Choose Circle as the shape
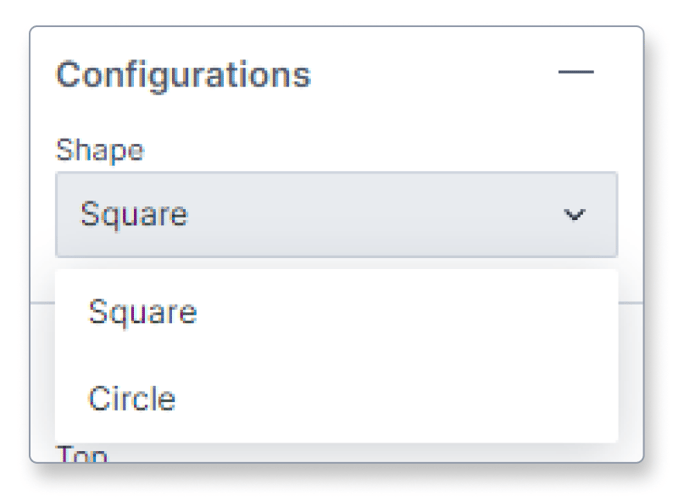Image resolution: width=678 pixels, height=501 pixels. [132, 398]
